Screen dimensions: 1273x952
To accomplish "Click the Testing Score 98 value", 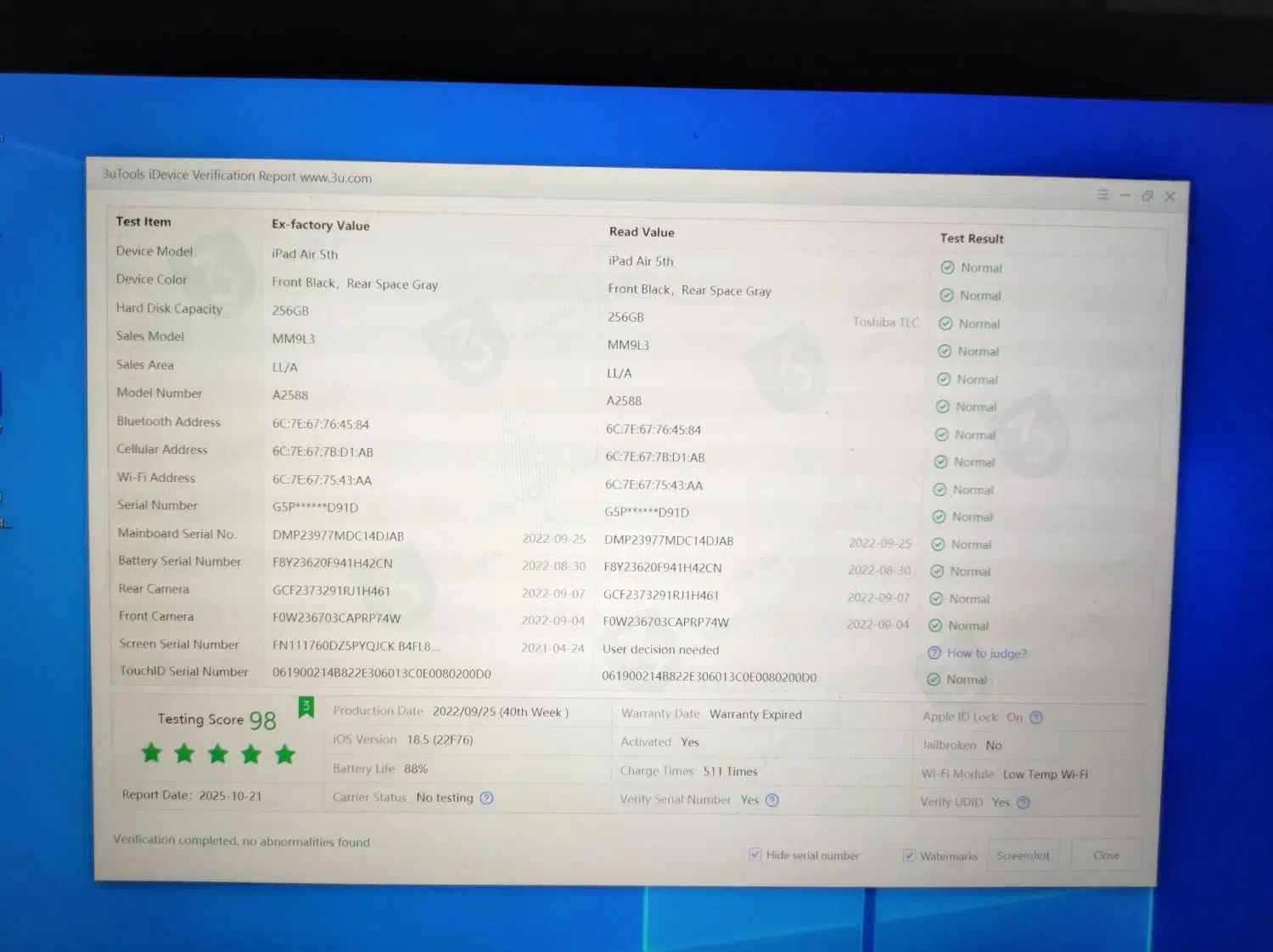I will [262, 720].
